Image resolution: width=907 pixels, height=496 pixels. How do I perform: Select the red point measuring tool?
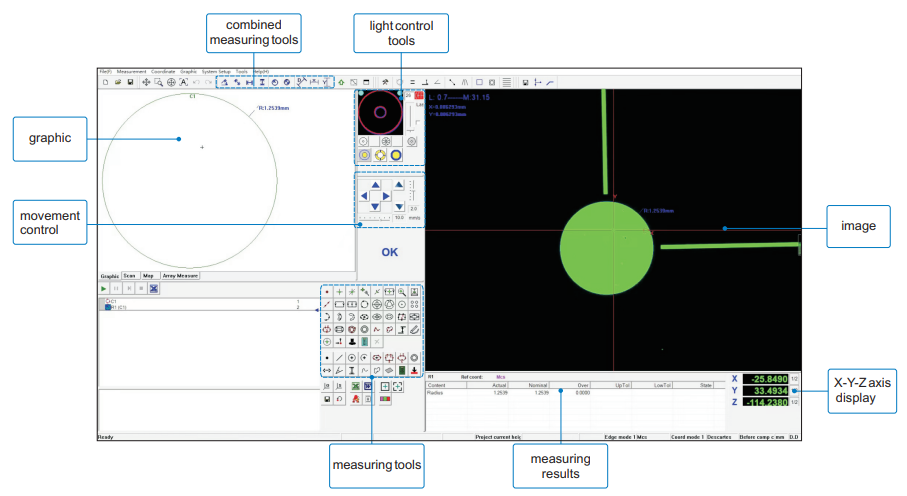click(x=327, y=292)
